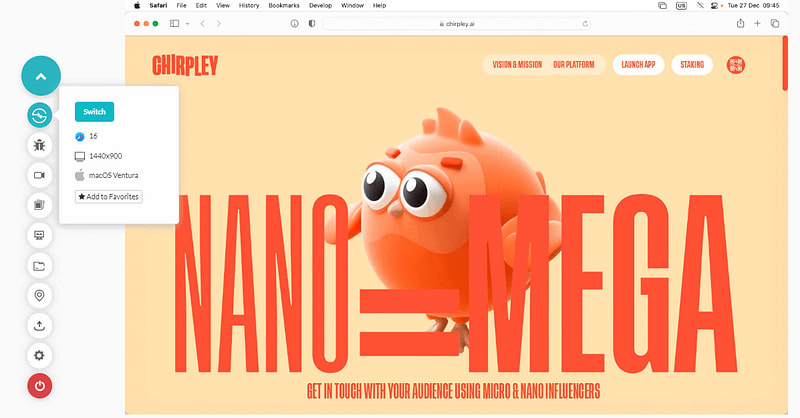Show tab overview icon in Safari
800x418 pixels.
(775, 23)
